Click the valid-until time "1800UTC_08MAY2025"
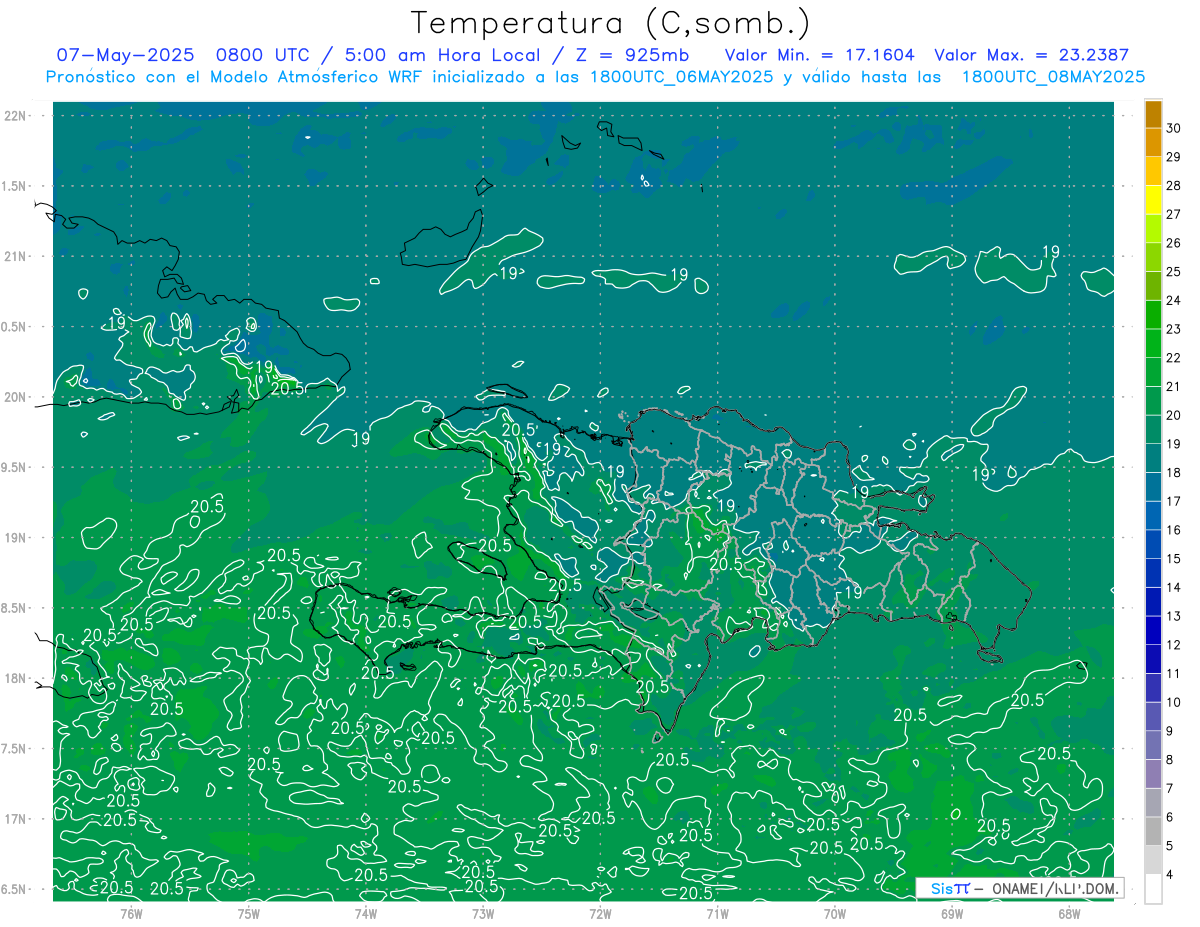 [1053, 77]
